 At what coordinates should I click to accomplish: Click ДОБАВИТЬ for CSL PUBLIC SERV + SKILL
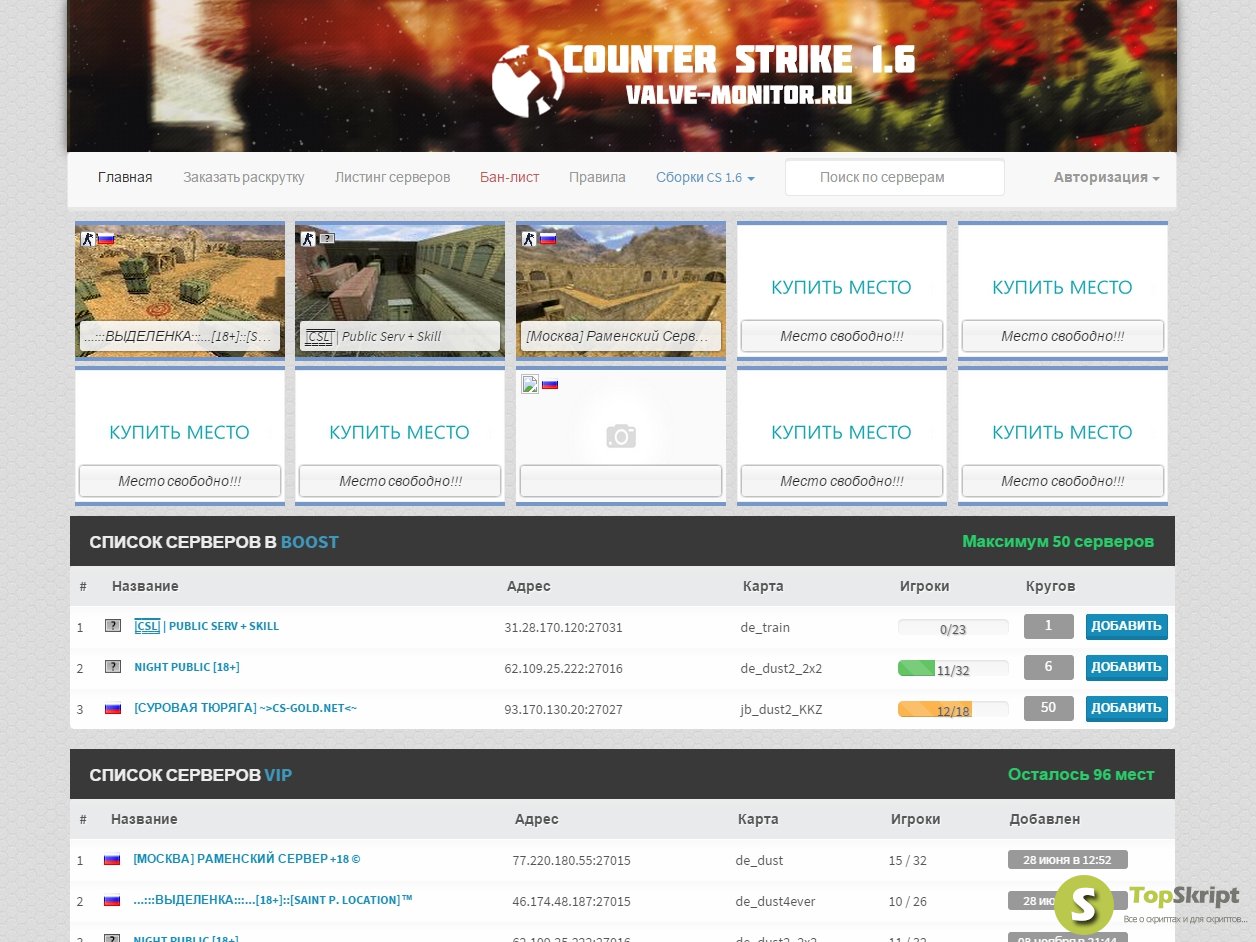[x=1126, y=627]
